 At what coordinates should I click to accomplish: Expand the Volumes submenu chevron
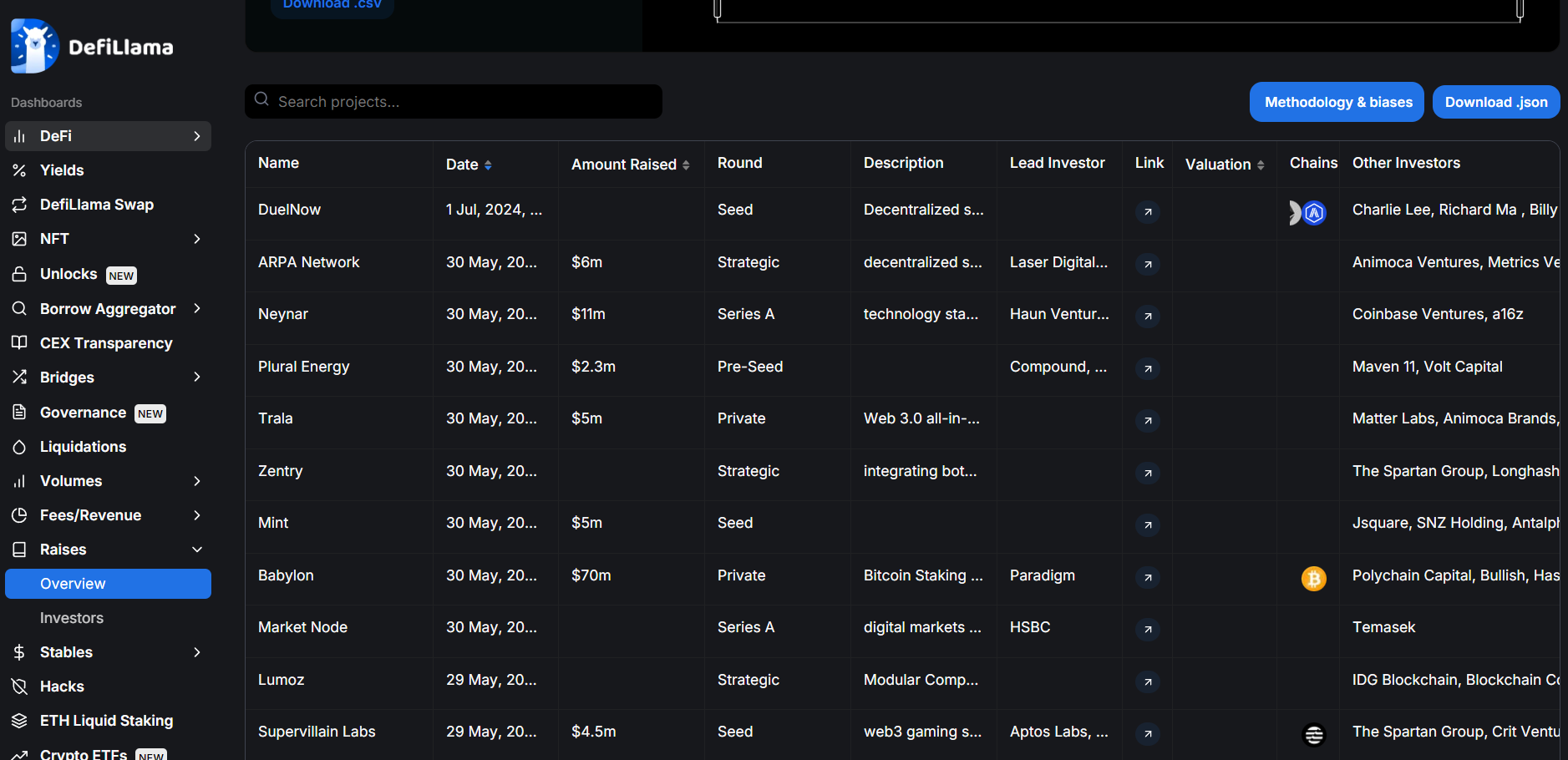coord(197,481)
